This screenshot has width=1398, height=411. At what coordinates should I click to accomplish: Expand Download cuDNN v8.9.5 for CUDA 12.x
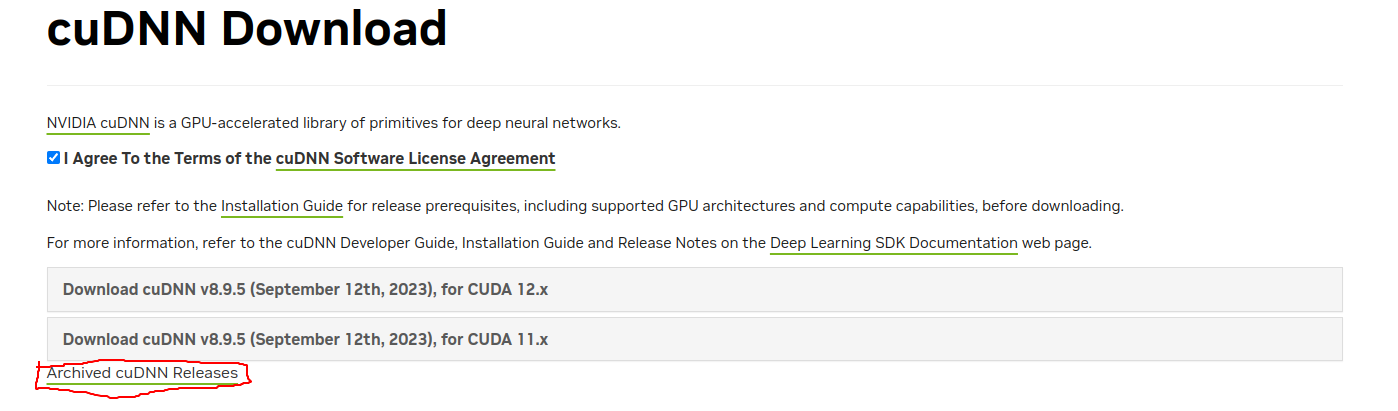(x=305, y=289)
